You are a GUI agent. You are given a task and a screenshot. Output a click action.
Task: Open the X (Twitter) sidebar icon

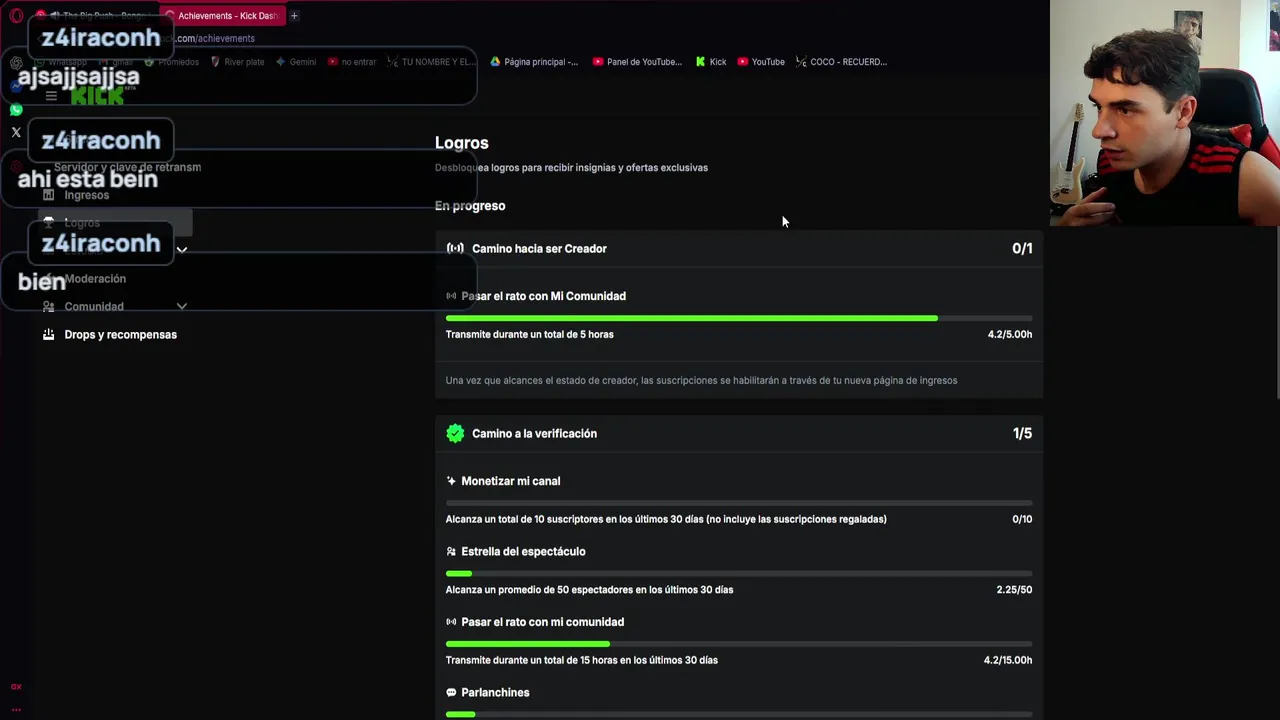tap(16, 132)
